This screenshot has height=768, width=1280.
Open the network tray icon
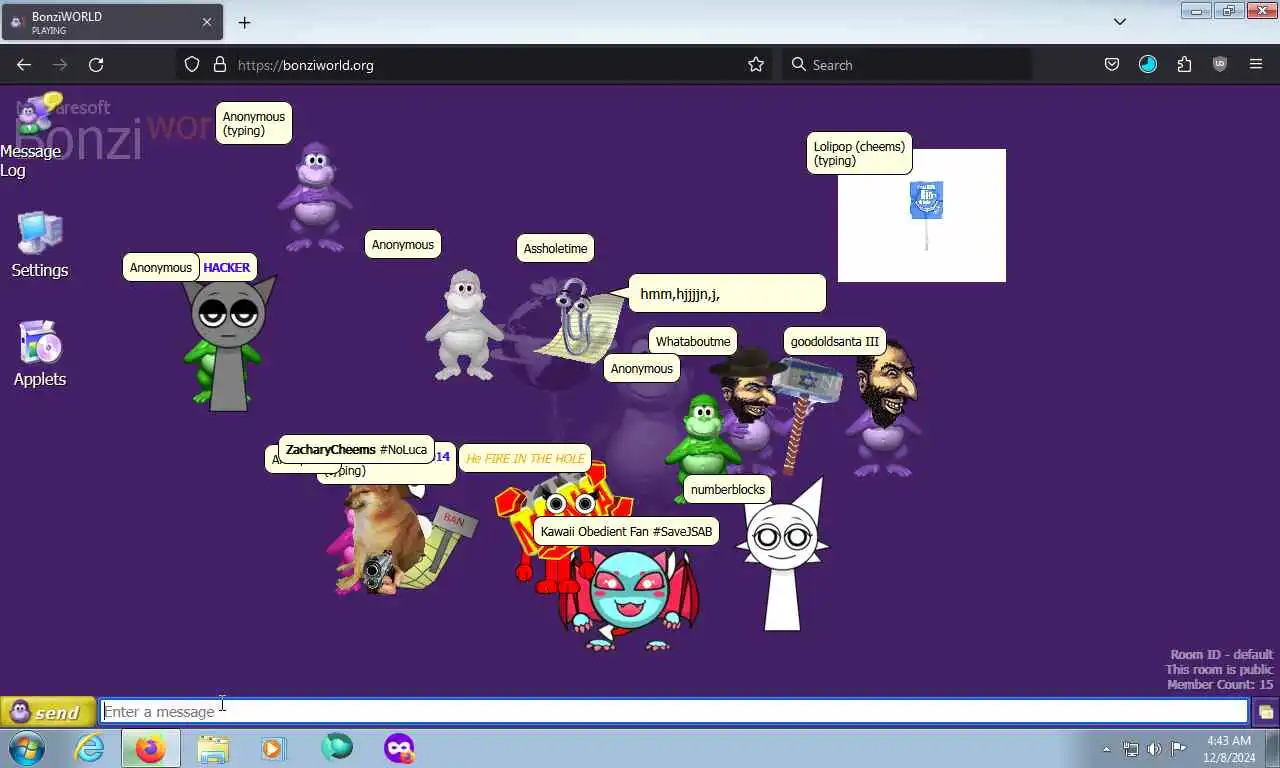click(1130, 749)
